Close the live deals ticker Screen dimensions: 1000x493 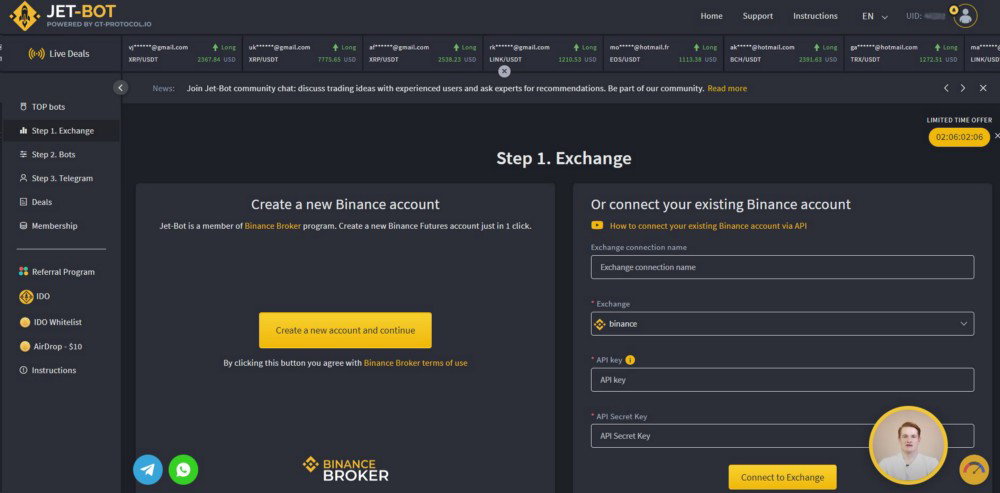click(504, 71)
